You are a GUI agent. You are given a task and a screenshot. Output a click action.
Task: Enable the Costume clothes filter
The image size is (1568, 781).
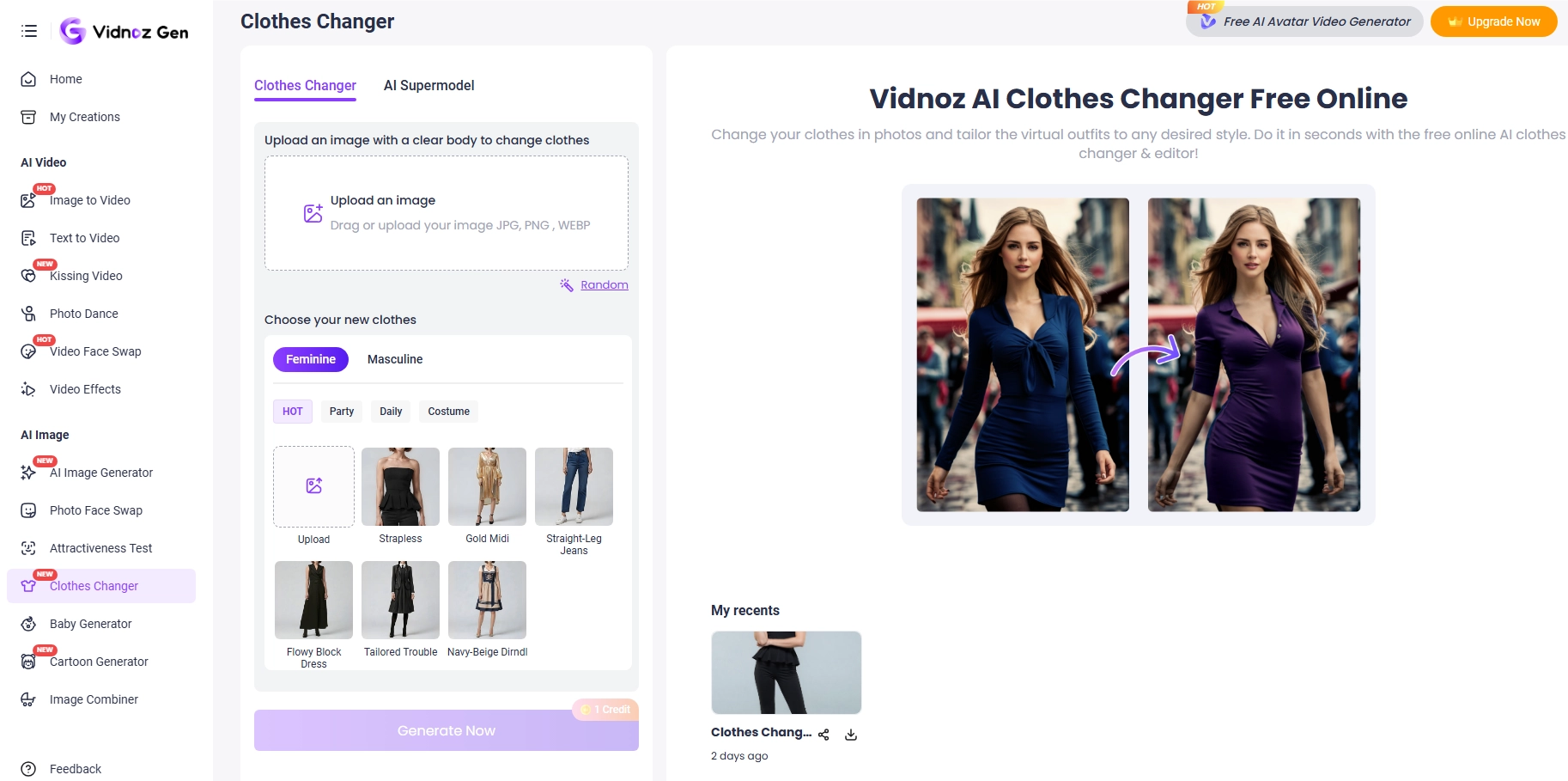tap(448, 411)
